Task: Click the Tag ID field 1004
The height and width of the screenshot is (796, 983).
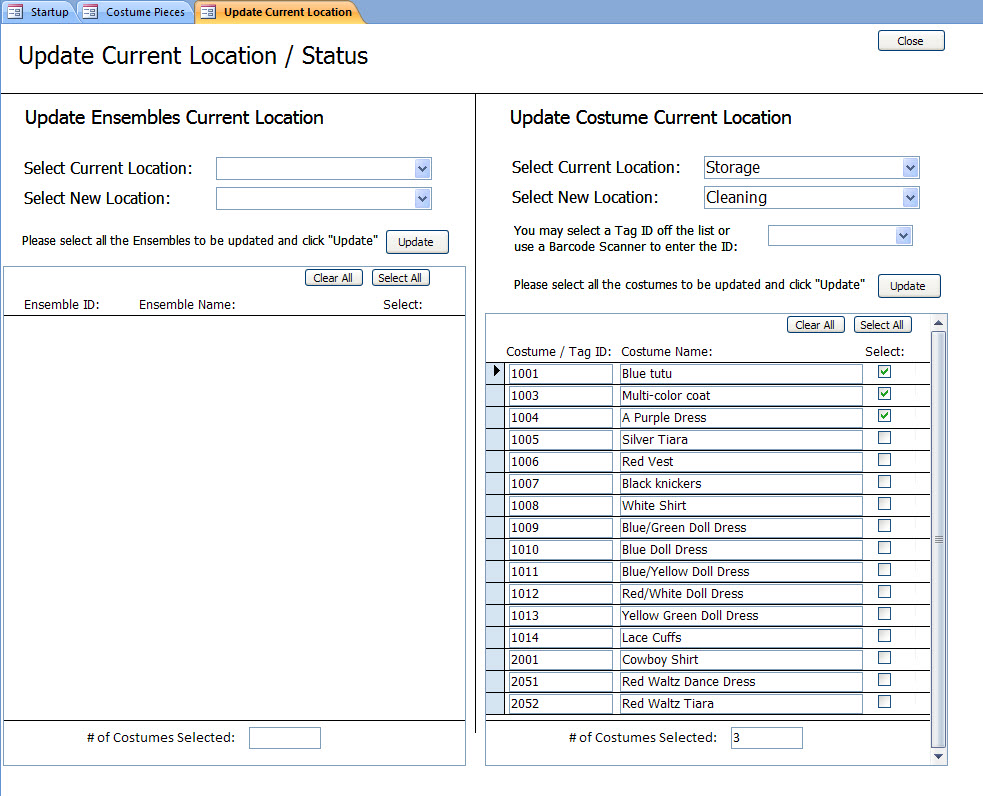Action: coord(560,417)
